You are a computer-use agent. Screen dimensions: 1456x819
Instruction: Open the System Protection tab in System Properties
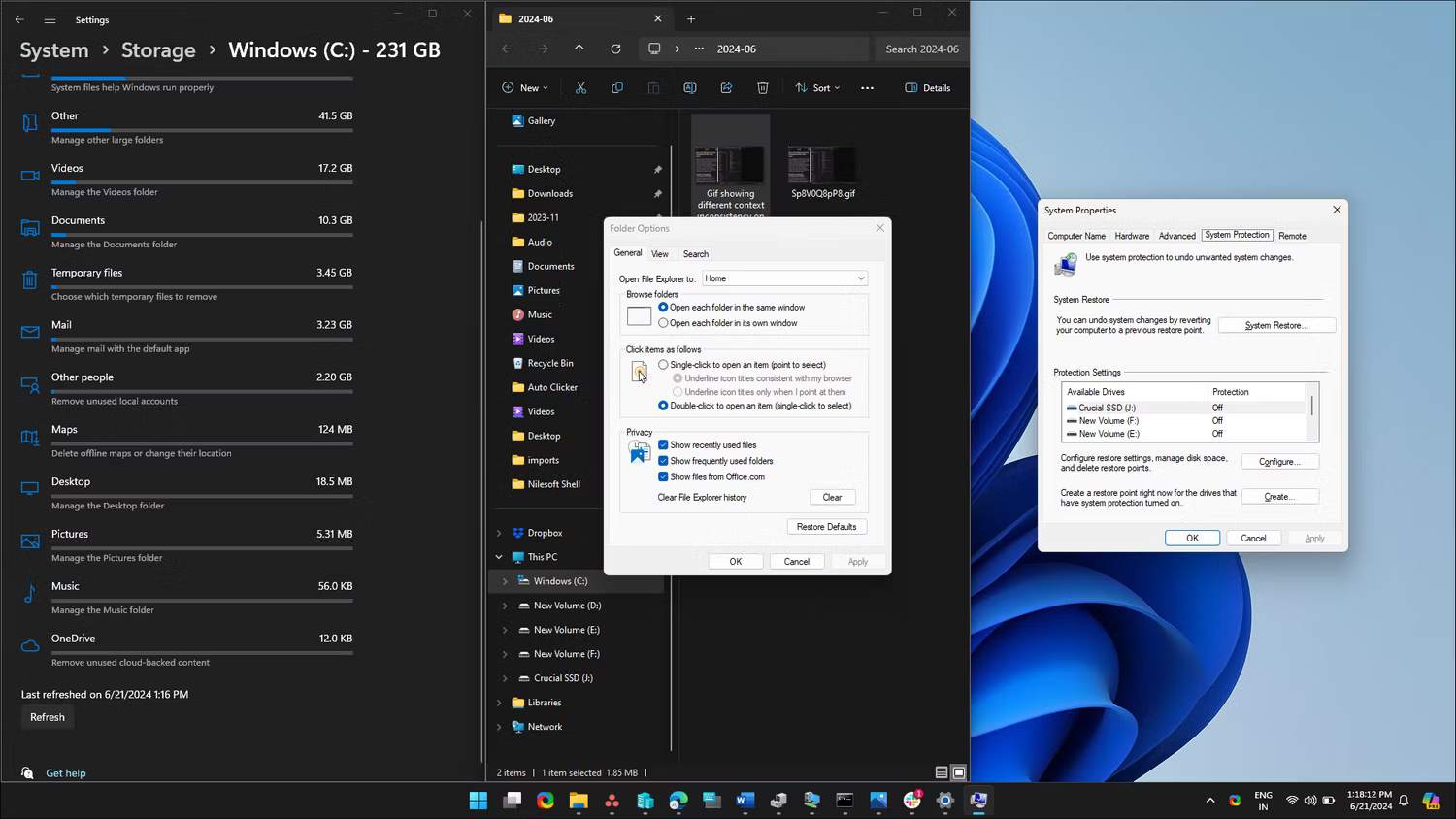tap(1237, 235)
